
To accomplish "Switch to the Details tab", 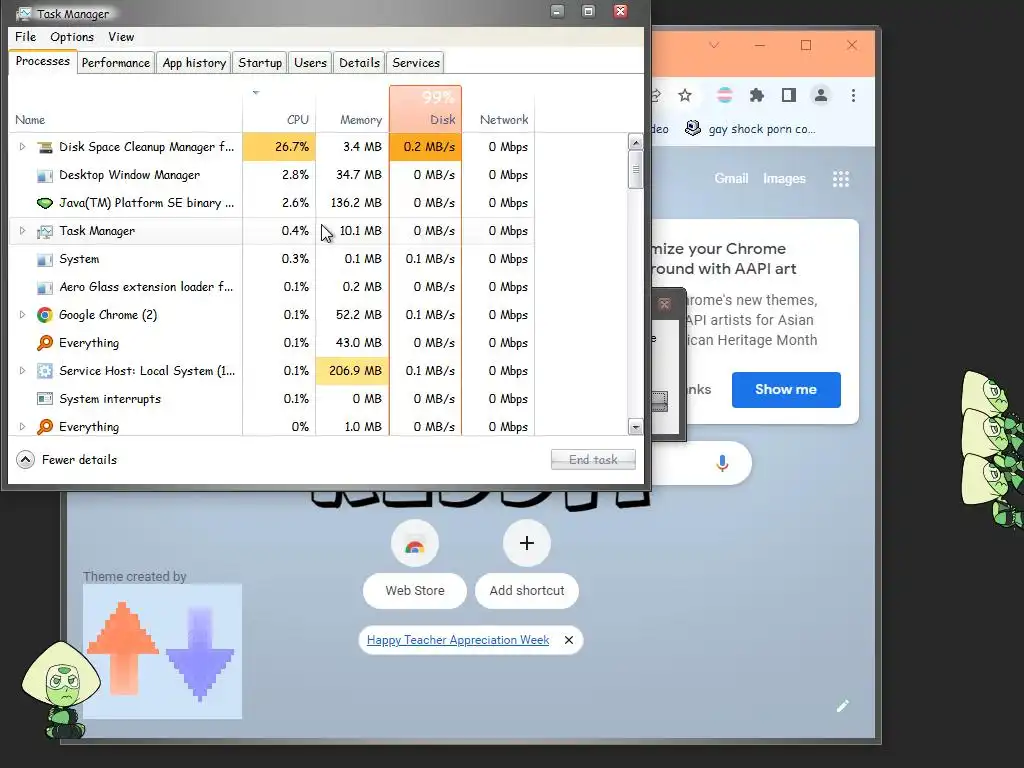I will pyautogui.click(x=359, y=63).
